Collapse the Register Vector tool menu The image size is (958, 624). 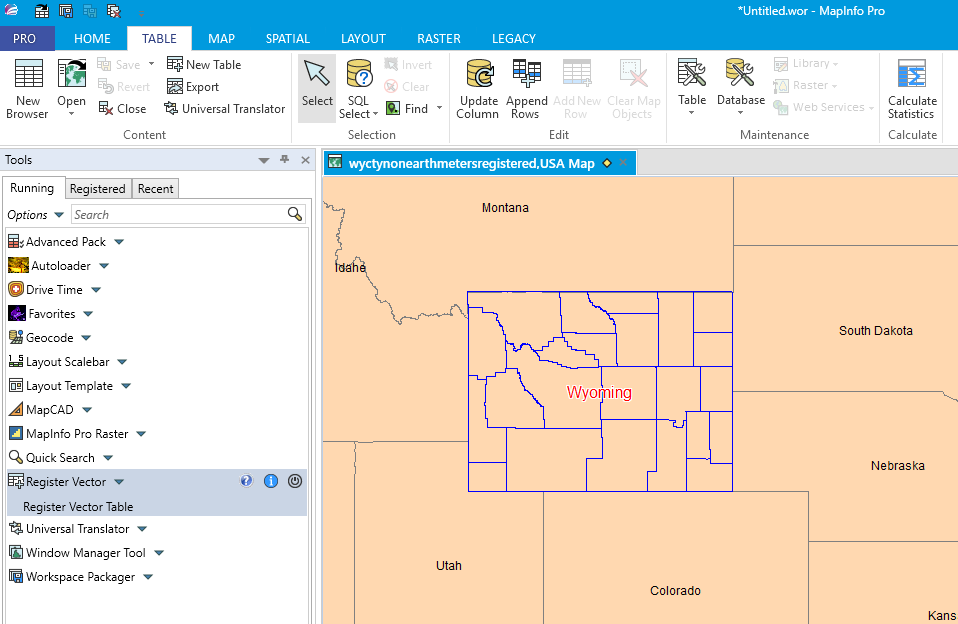(x=119, y=482)
